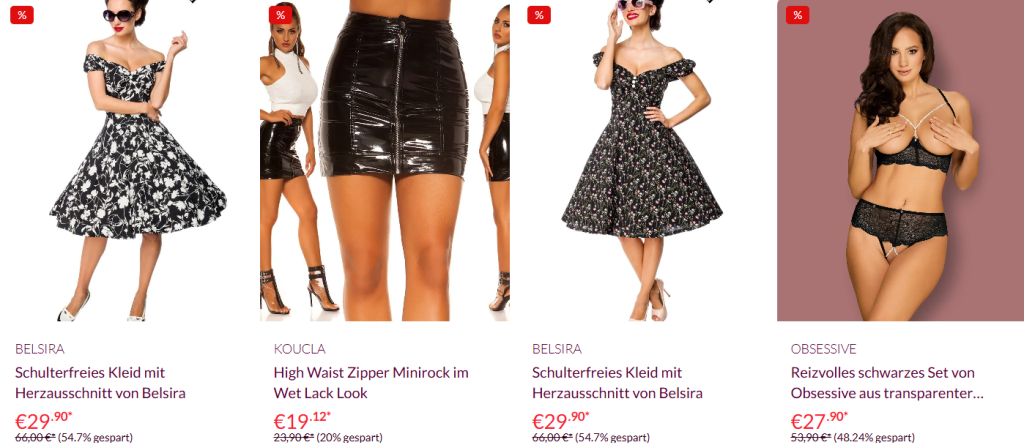Click the €19.12 price of the minirock
Image resolution: width=1024 pixels, height=445 pixels.
[302, 420]
